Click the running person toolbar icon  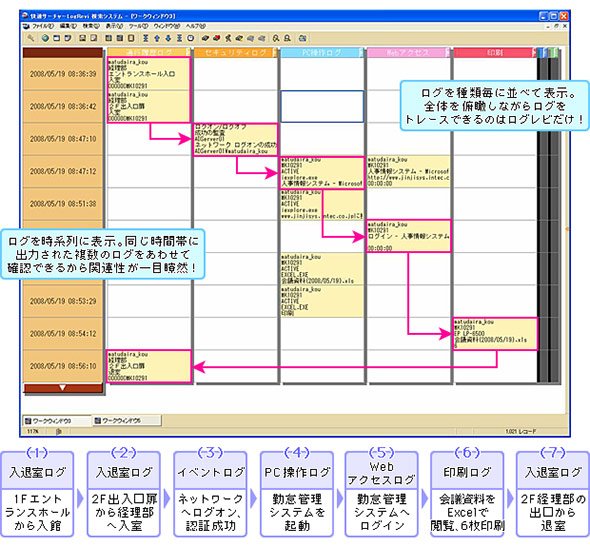[x=228, y=38]
